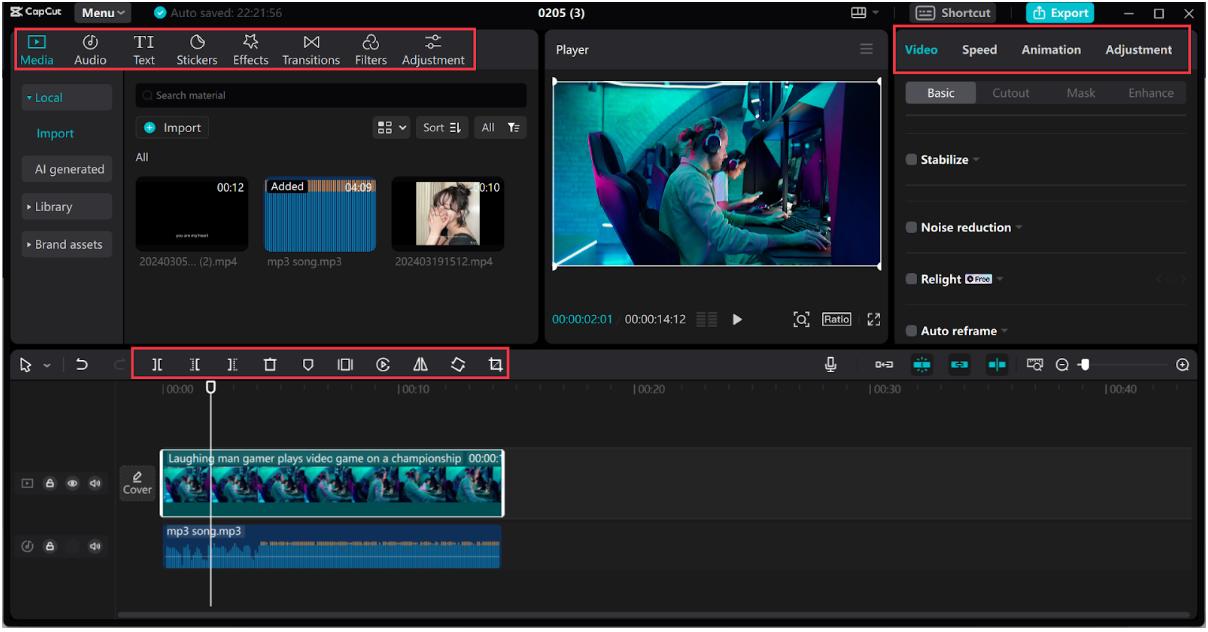Toggle clip linkage in timeline toolbar
This screenshot has height=632, width=1208.
pos(959,365)
